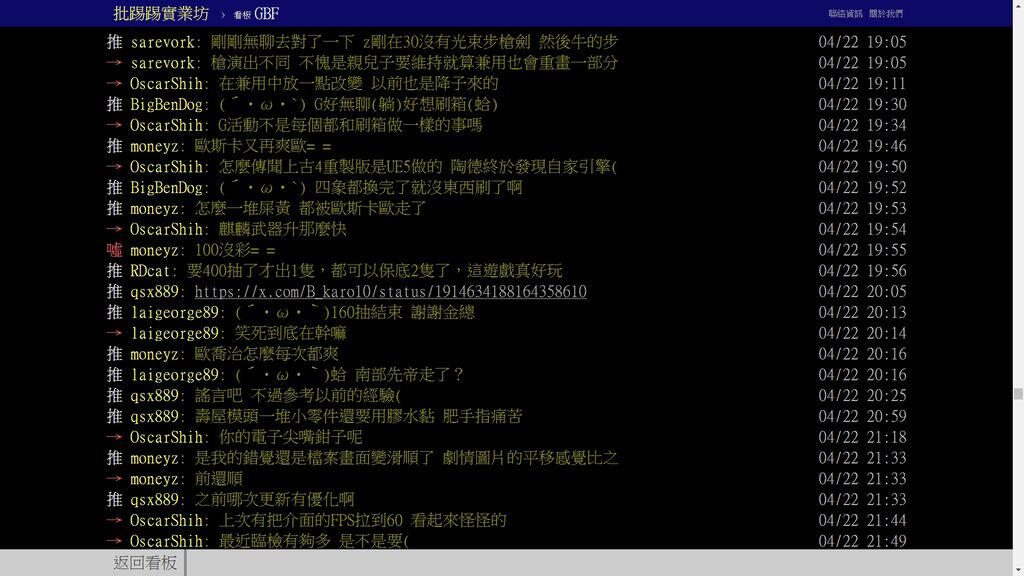Click the 04/22 20:59 timestamp
1024x576 pixels.
862,416
